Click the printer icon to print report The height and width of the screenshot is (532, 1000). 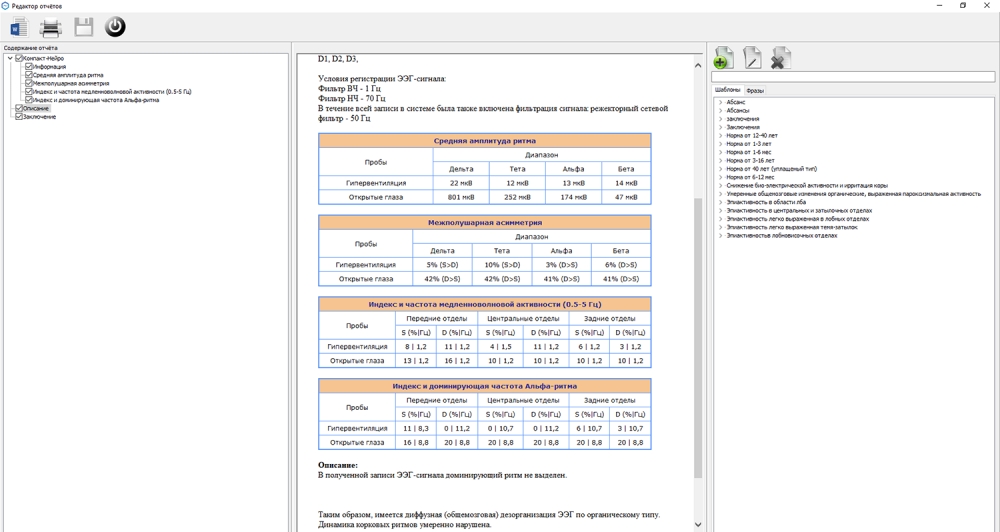click(50, 27)
